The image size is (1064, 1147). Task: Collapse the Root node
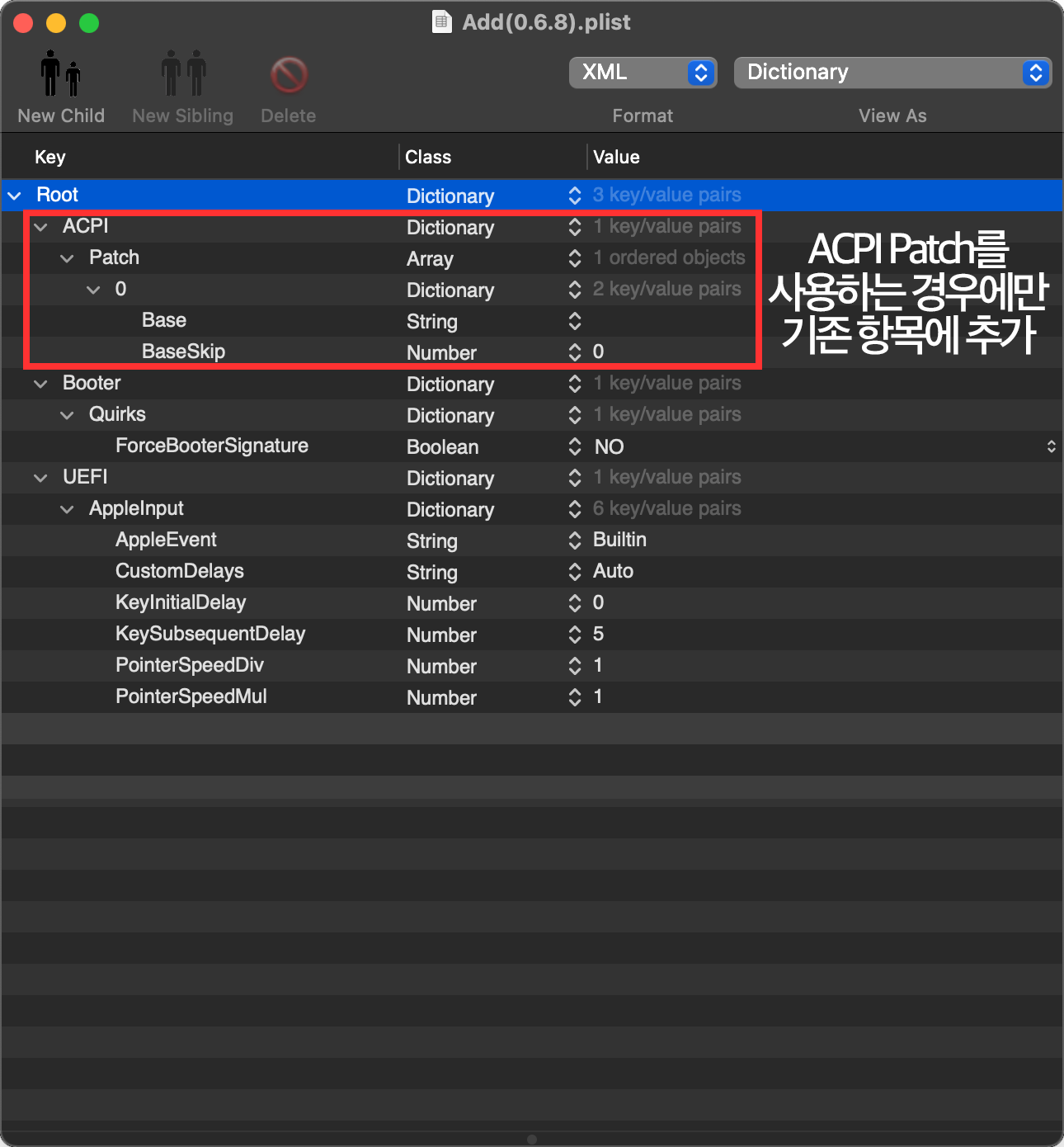[x=15, y=196]
